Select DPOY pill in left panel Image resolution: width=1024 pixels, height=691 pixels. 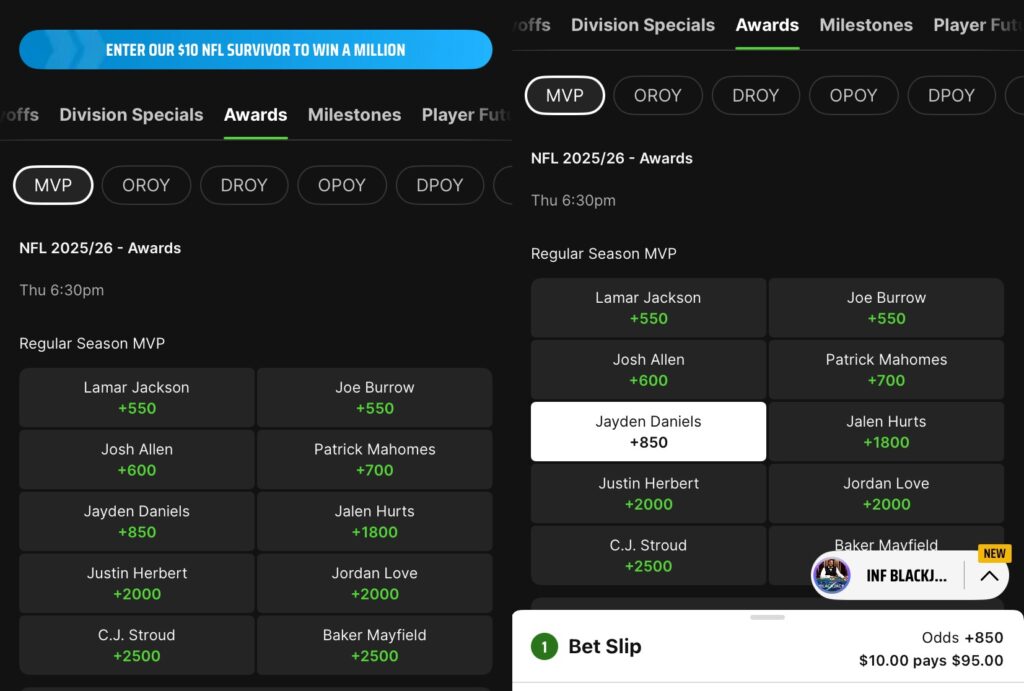click(x=440, y=185)
